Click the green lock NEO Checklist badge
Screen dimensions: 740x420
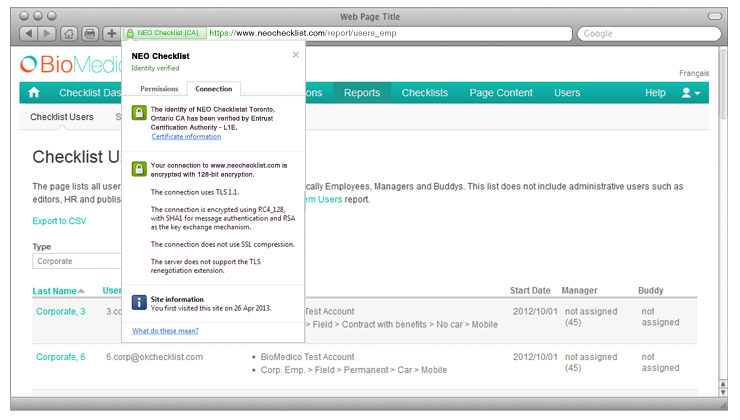point(164,33)
